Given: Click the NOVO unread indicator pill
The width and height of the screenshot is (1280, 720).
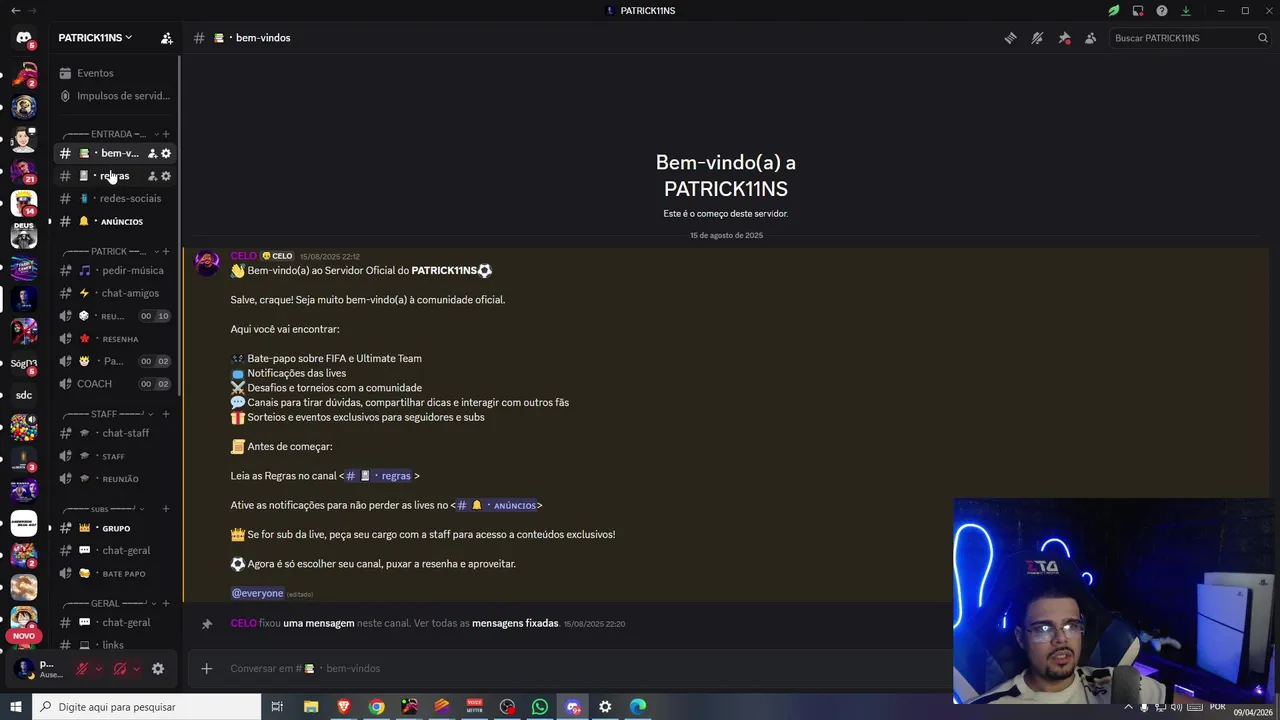Looking at the screenshot, I should 24,636.
